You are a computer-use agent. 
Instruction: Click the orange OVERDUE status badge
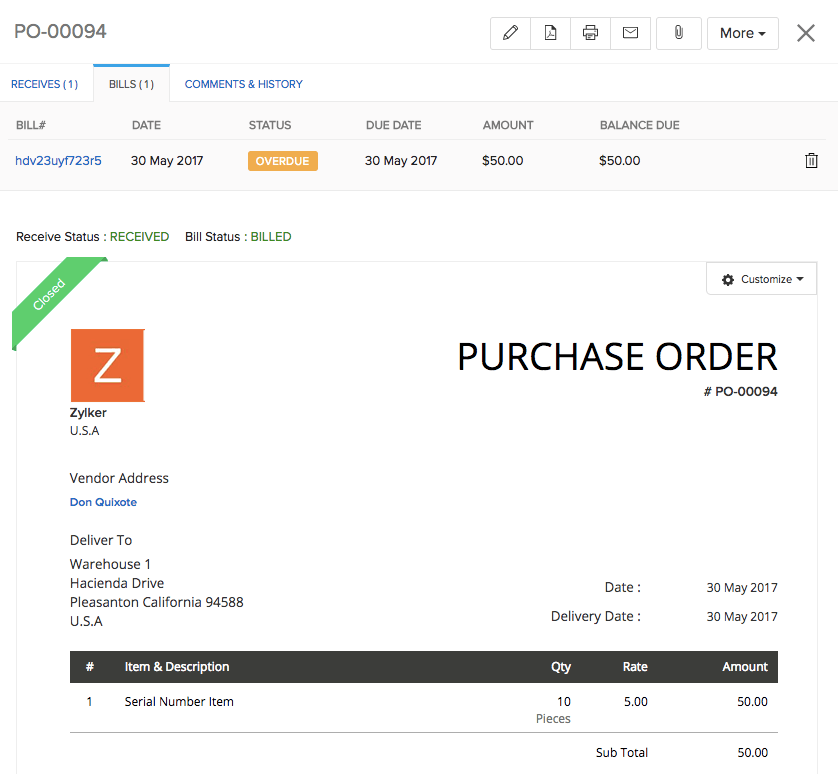pyautogui.click(x=282, y=161)
